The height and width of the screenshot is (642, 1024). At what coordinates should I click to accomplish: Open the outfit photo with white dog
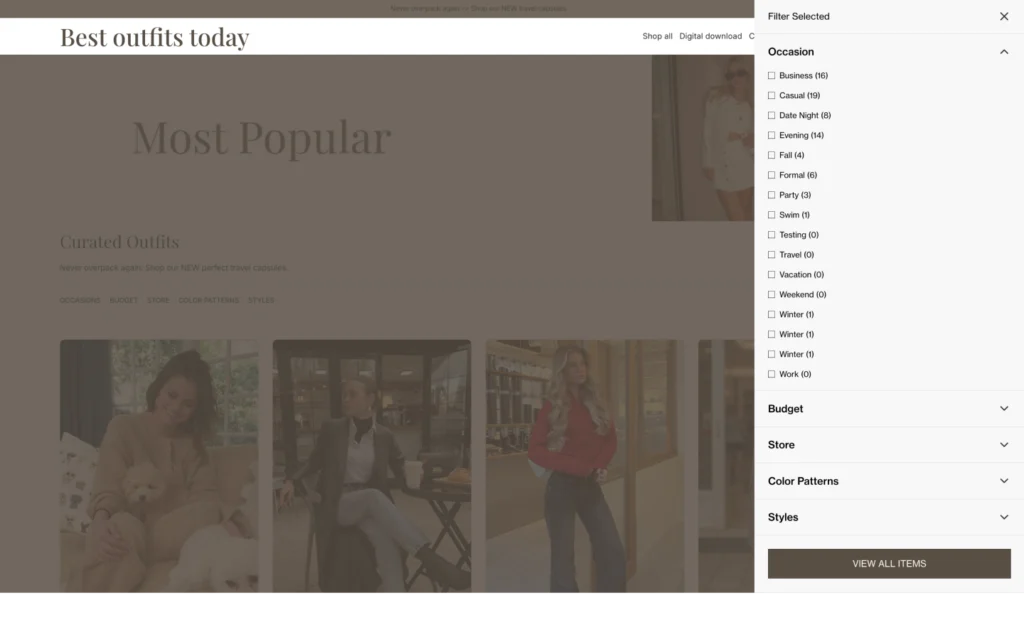159,468
